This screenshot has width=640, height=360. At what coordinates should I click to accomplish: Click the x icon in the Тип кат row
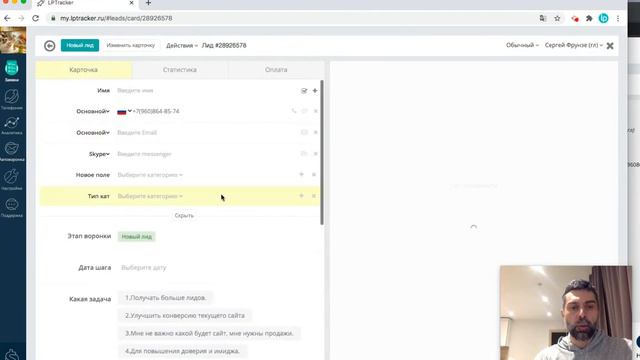point(314,196)
